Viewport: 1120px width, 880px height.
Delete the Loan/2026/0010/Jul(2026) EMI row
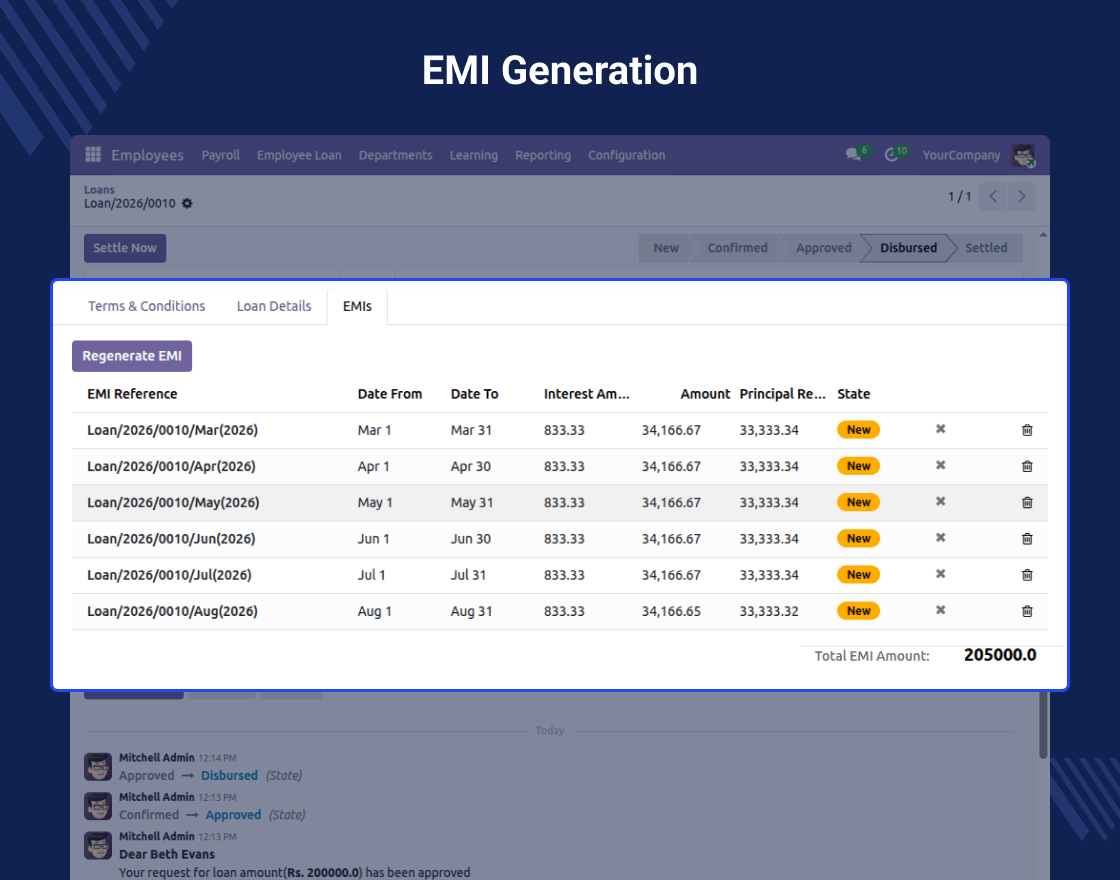tap(1027, 575)
